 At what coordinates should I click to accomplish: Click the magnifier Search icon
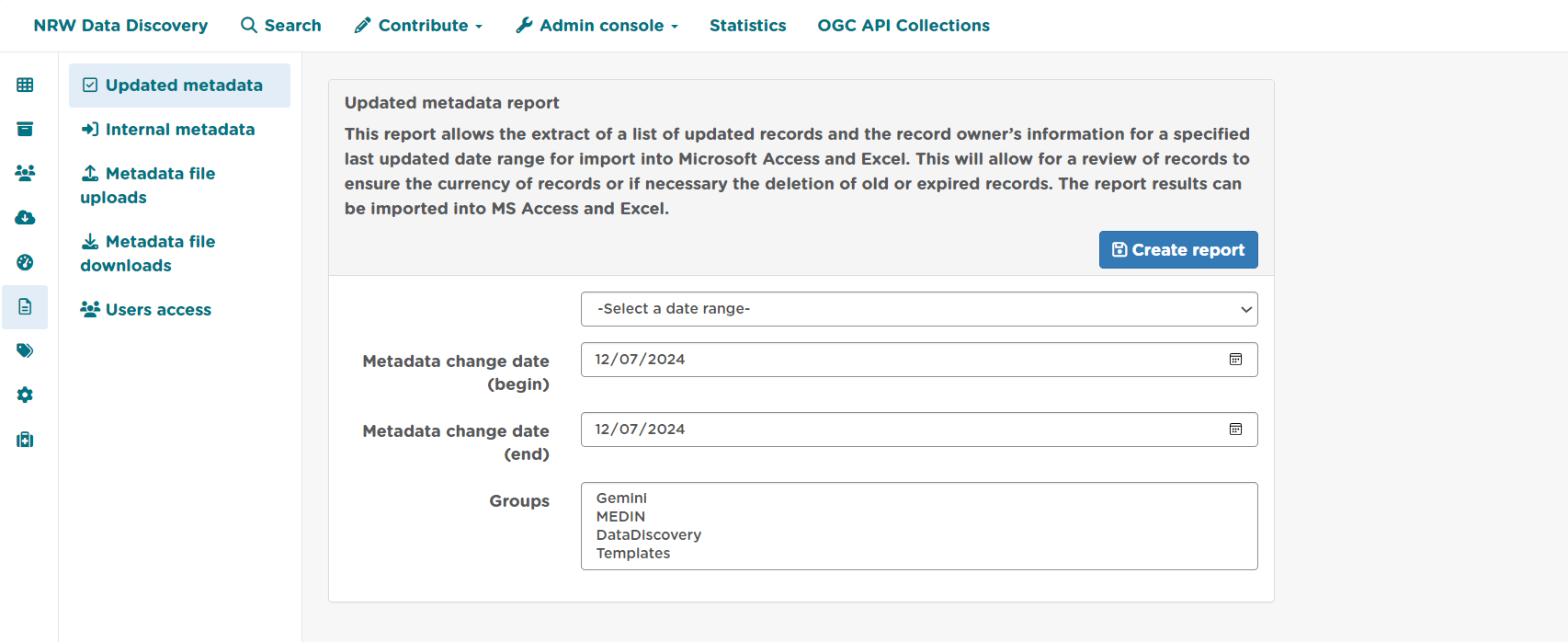pyautogui.click(x=249, y=25)
